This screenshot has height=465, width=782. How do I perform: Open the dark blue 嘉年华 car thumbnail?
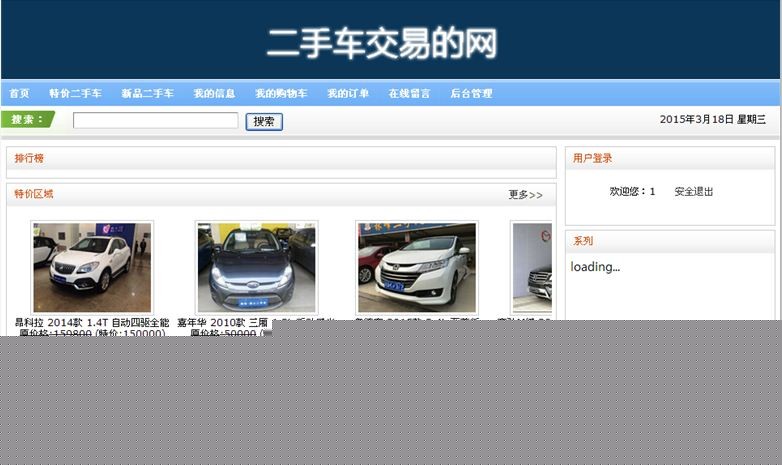point(256,267)
